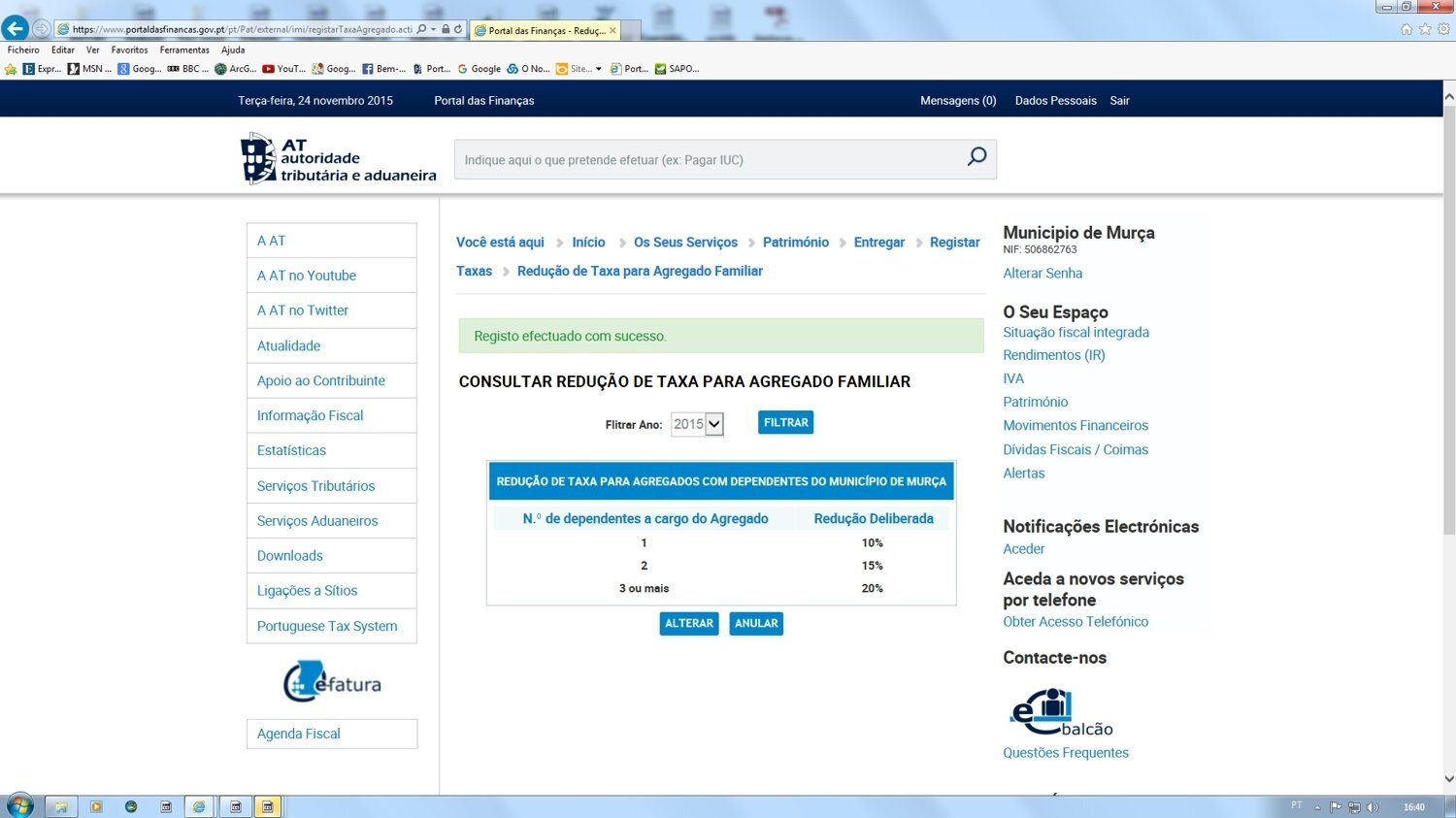The image size is (1456, 818).
Task: Click the ANULAR button
Action: pos(756,623)
